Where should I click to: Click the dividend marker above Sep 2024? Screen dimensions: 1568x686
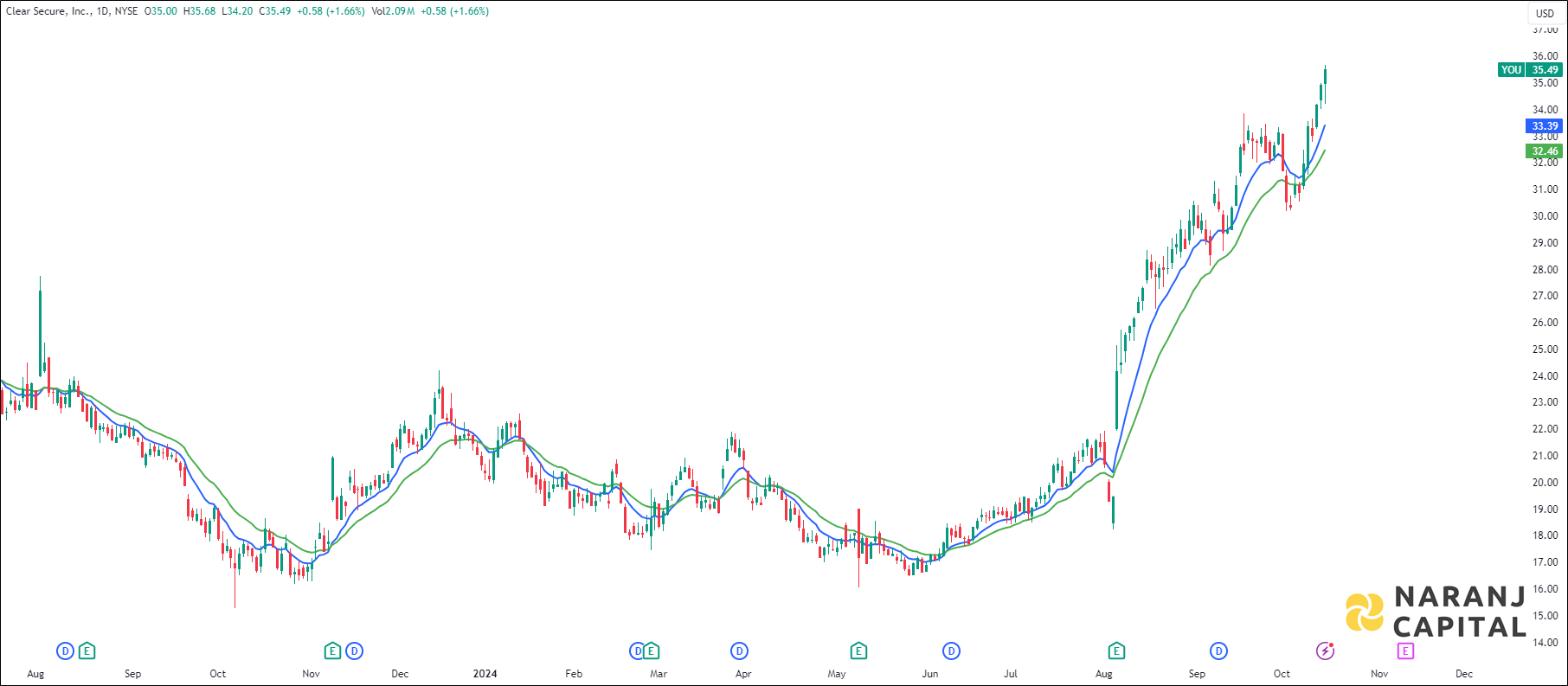[1218, 651]
